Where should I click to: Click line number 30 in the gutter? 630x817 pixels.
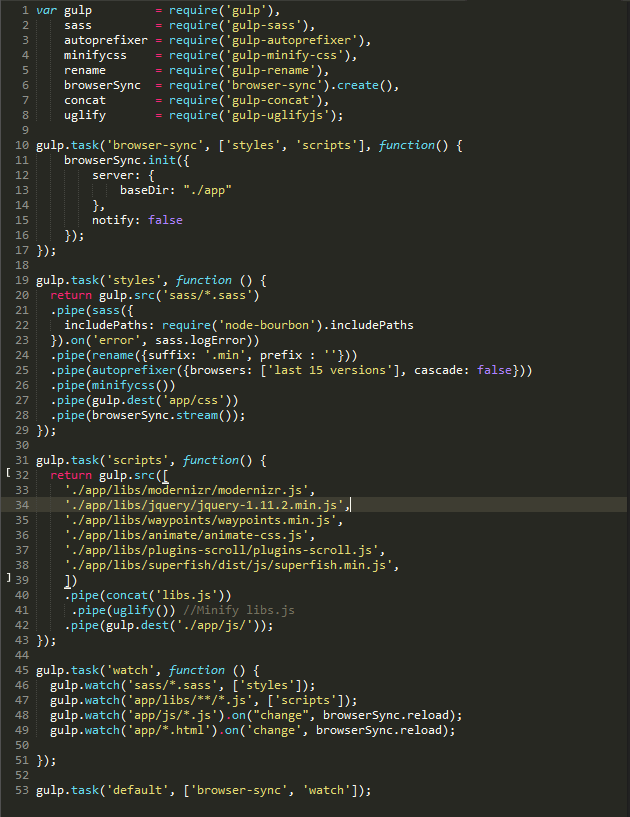[22, 445]
